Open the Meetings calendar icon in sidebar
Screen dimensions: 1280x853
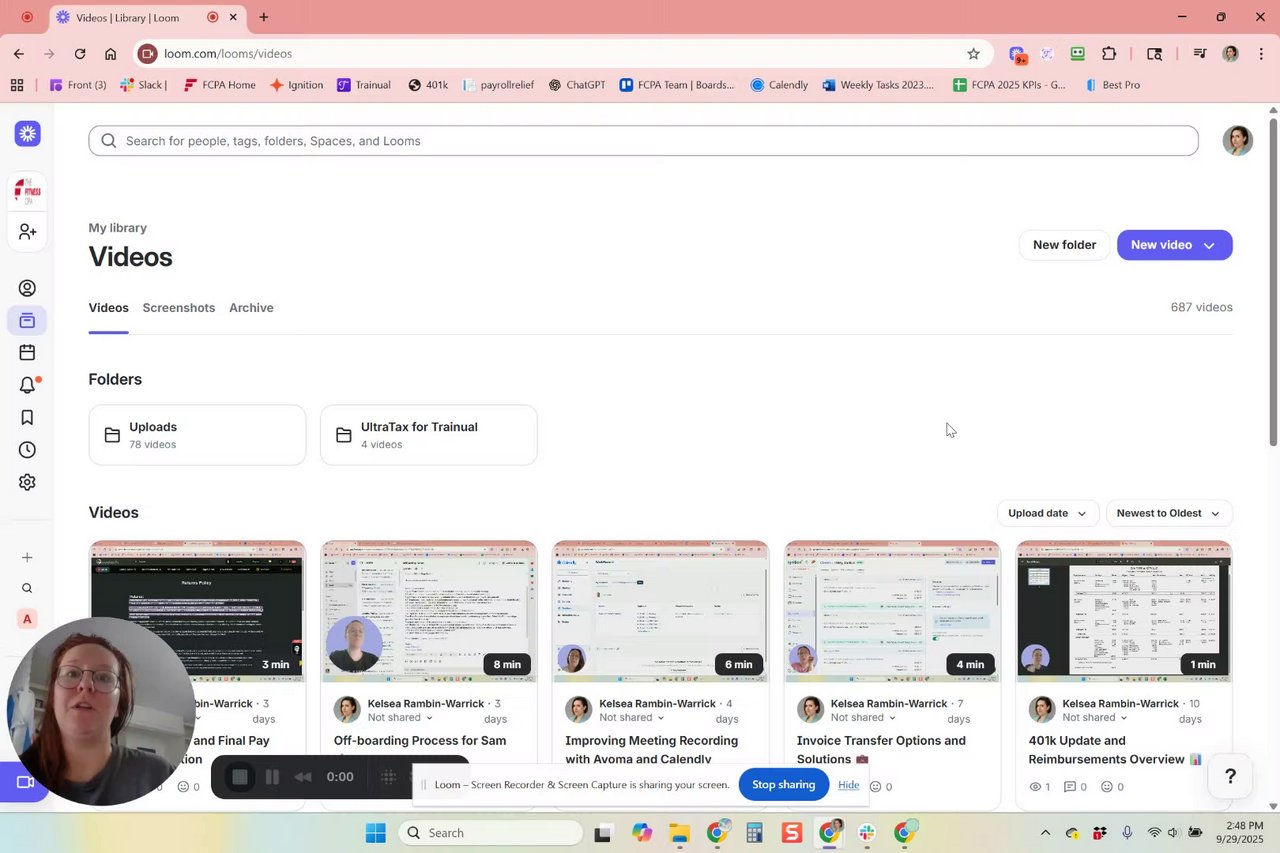(27, 352)
